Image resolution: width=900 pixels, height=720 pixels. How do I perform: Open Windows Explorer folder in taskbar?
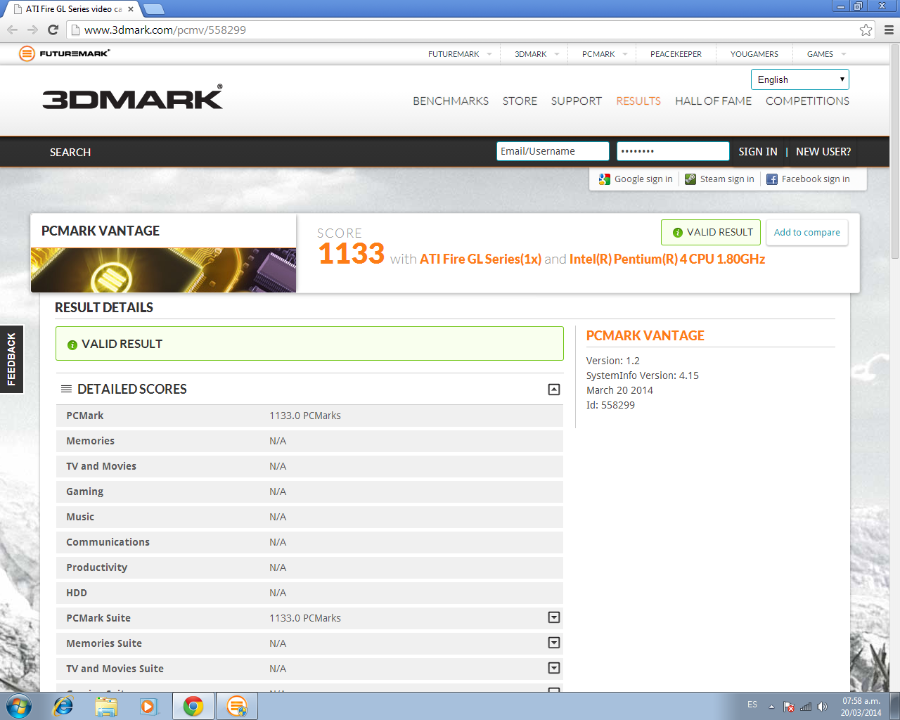(x=106, y=706)
